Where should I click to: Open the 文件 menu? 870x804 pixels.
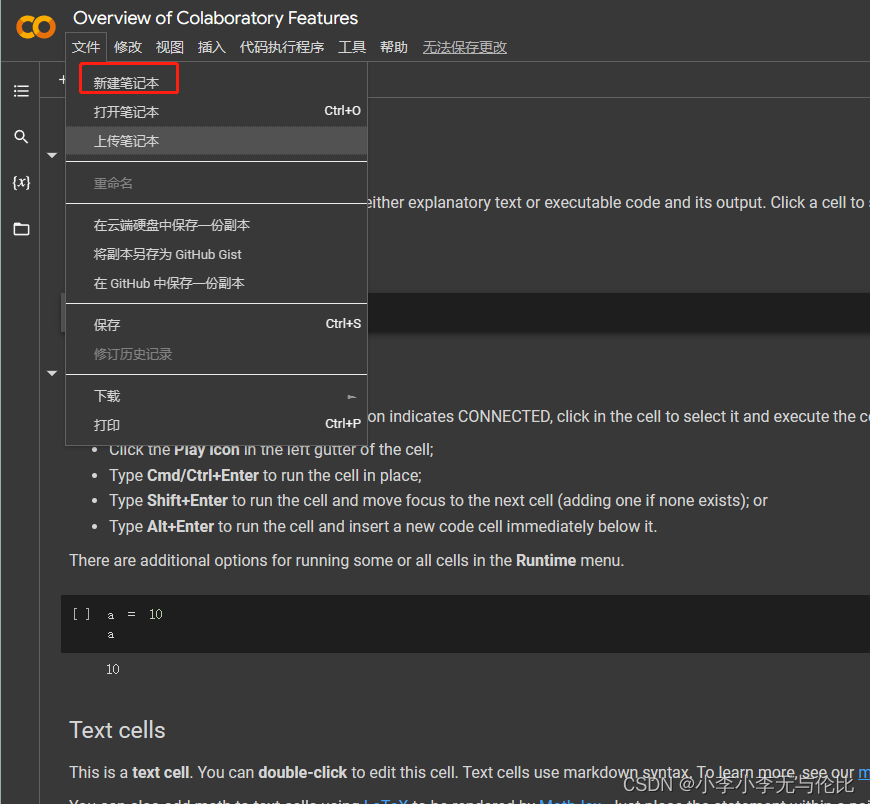point(86,47)
